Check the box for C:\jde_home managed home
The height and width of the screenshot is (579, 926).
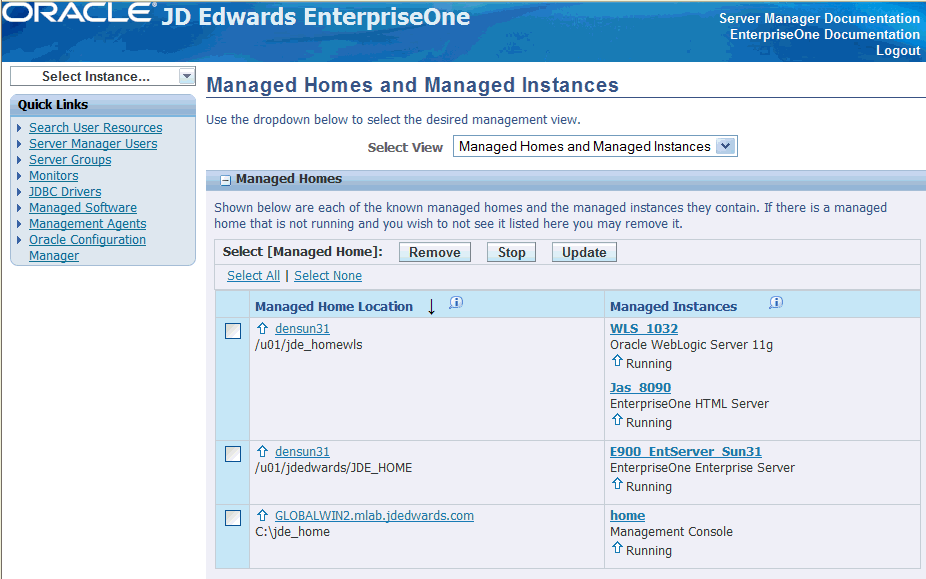pyautogui.click(x=233, y=518)
